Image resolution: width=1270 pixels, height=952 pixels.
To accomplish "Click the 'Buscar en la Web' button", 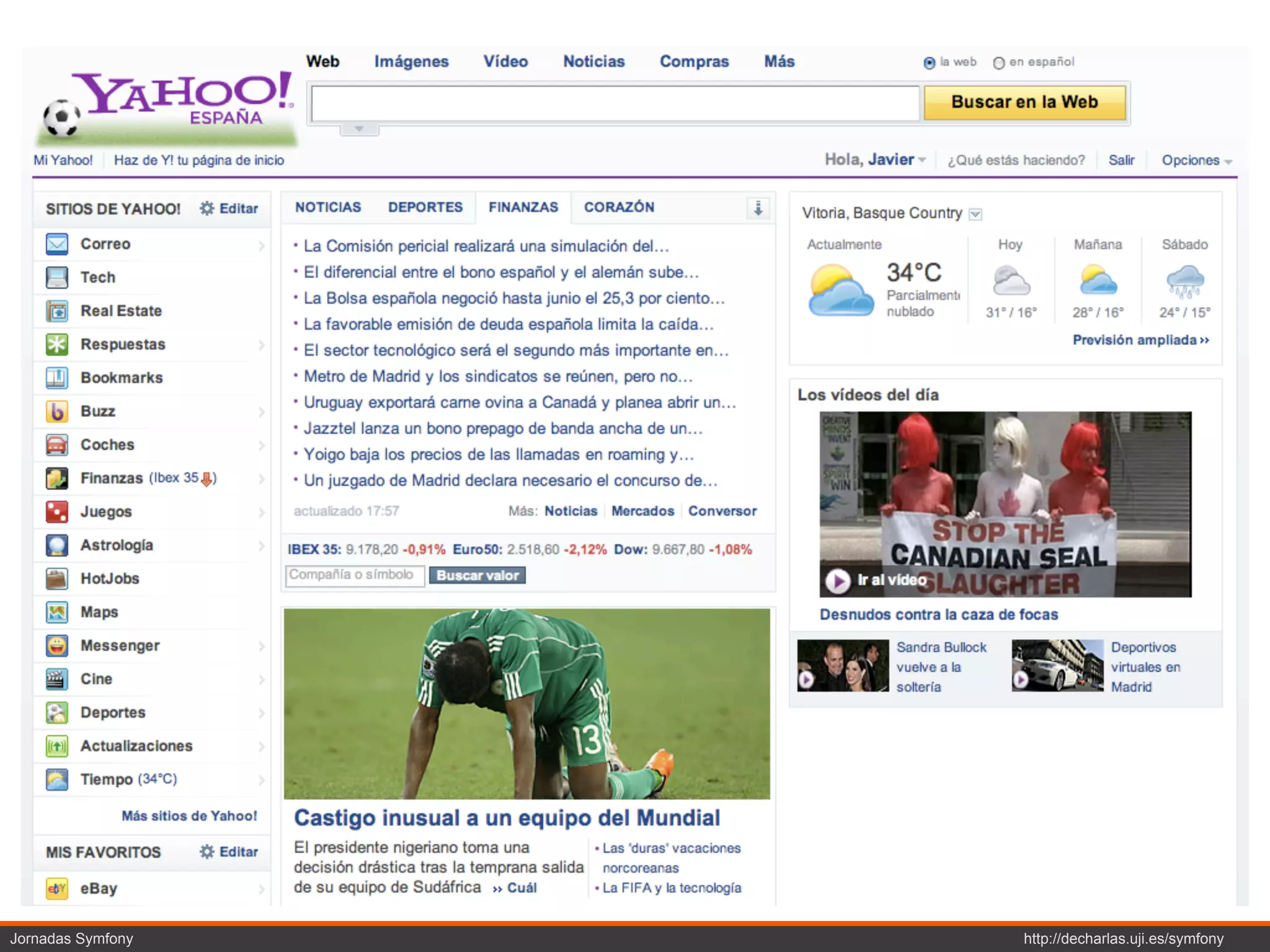I will pyautogui.click(x=1024, y=102).
